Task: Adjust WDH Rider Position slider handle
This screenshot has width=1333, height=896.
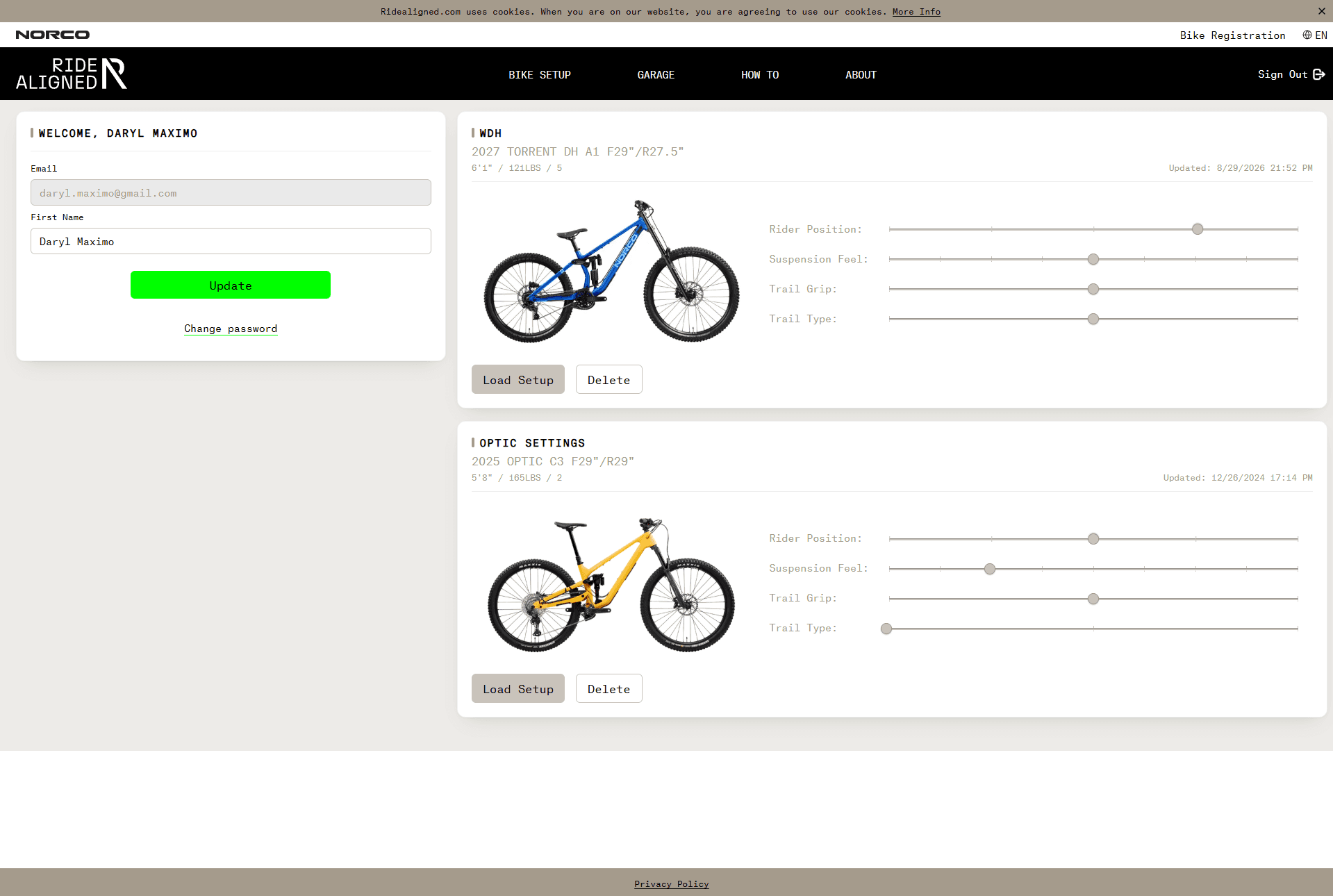Action: 1198,229
